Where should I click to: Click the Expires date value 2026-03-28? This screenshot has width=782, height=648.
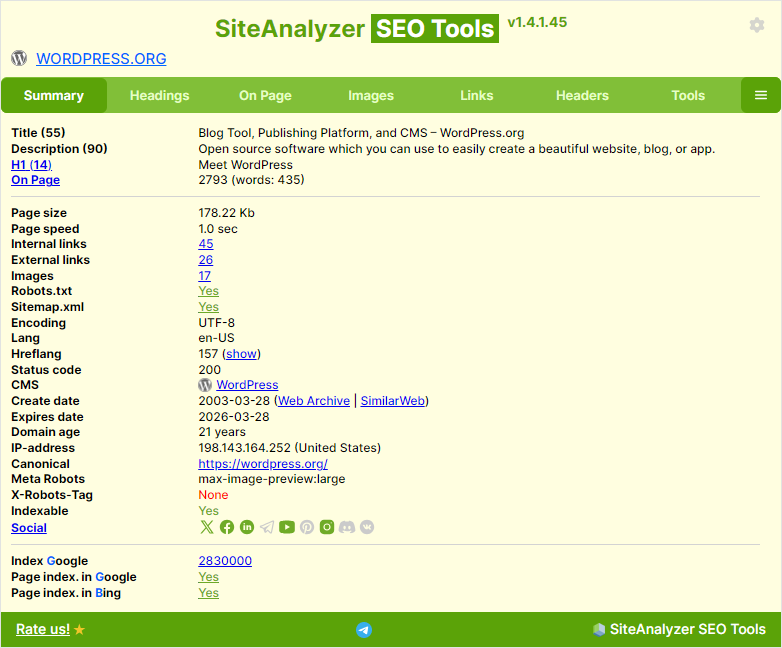click(234, 417)
